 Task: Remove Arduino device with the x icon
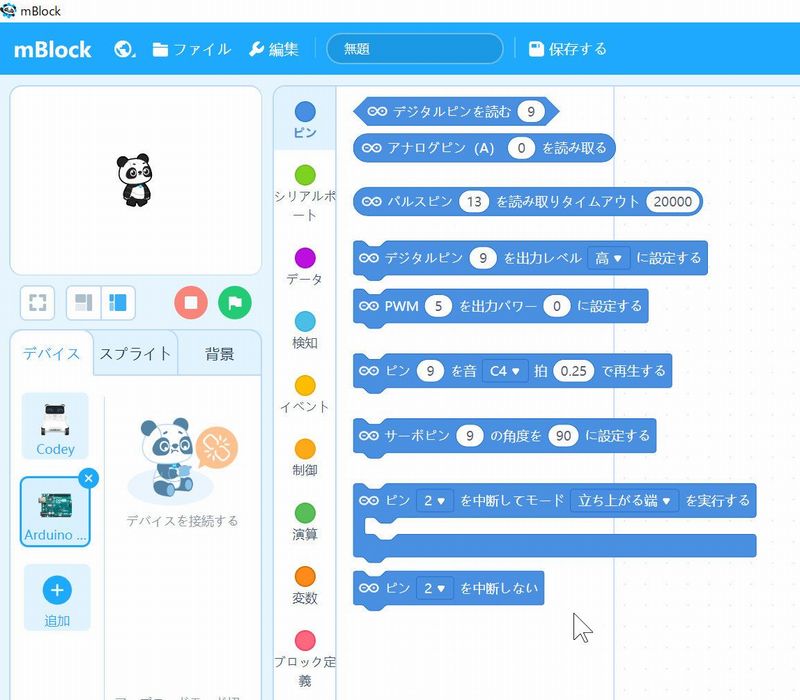tap(88, 479)
